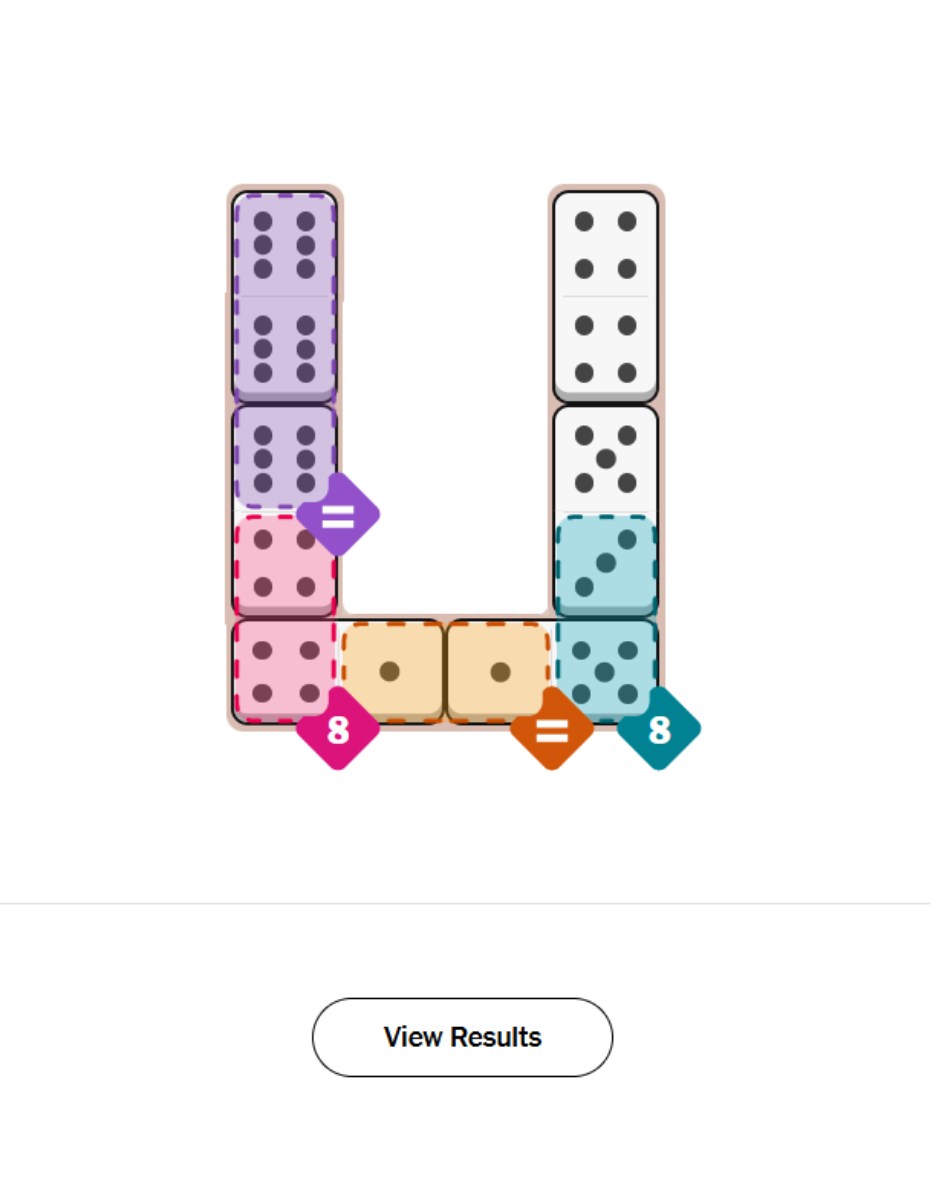Toggle the purple dashed domino selection
The width and height of the screenshot is (930, 1200).
point(283,295)
